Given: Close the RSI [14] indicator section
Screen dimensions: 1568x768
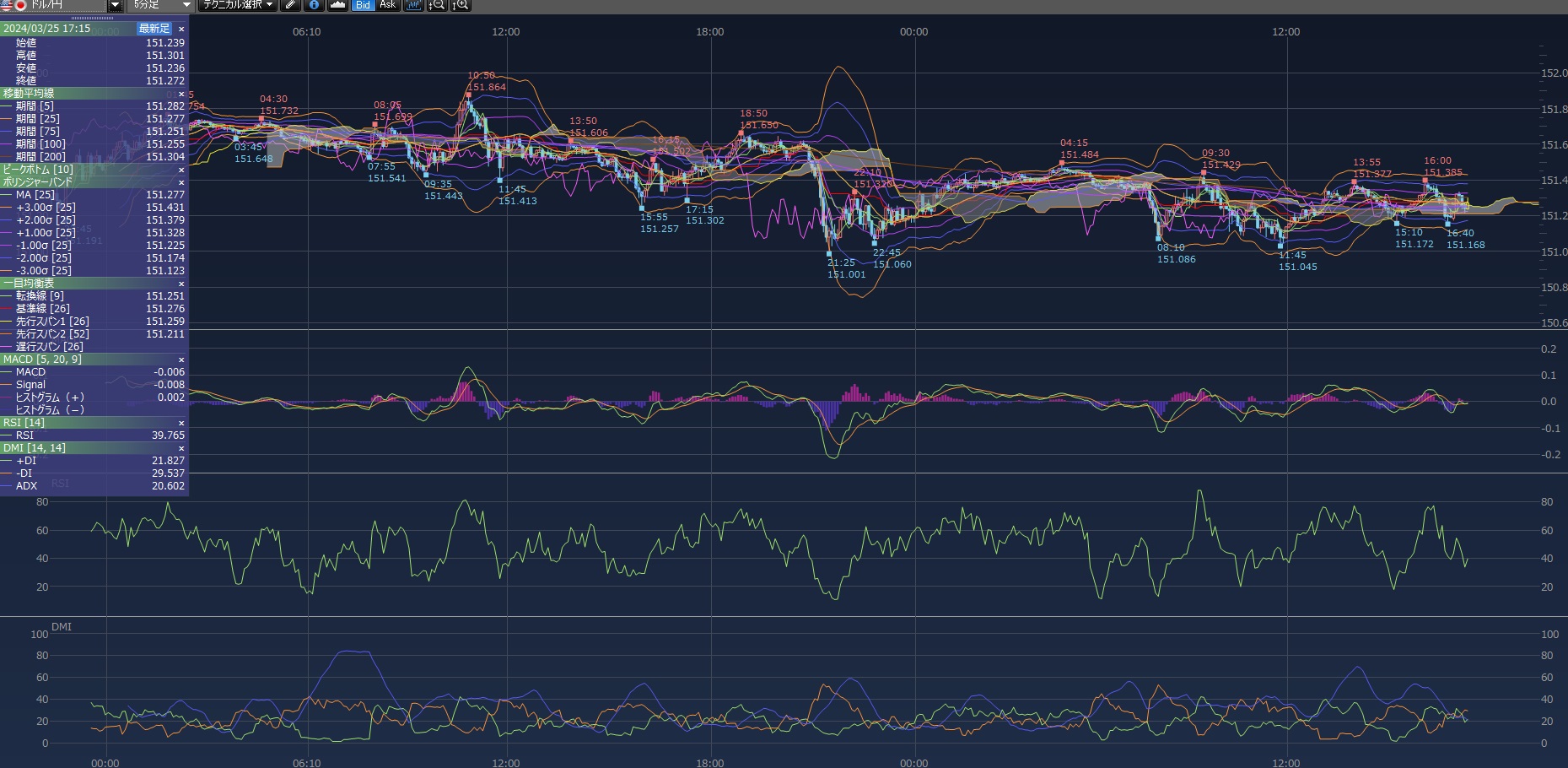Looking at the screenshot, I should pyautogui.click(x=181, y=423).
